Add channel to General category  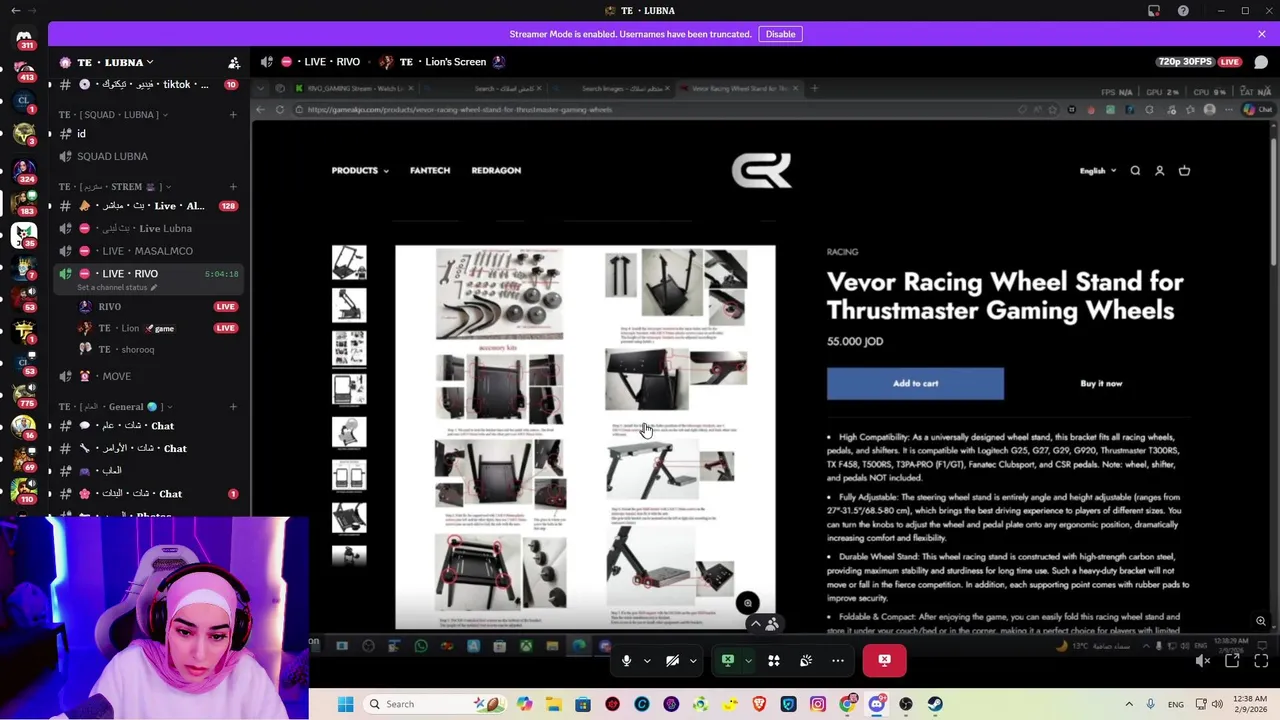click(x=233, y=407)
